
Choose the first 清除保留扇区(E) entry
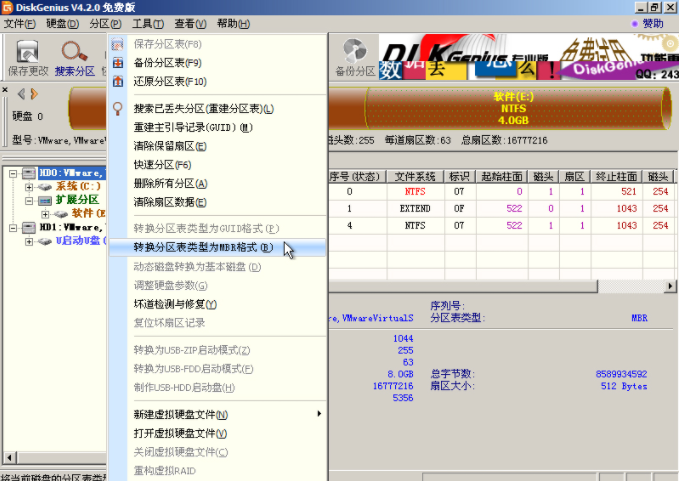218,146
